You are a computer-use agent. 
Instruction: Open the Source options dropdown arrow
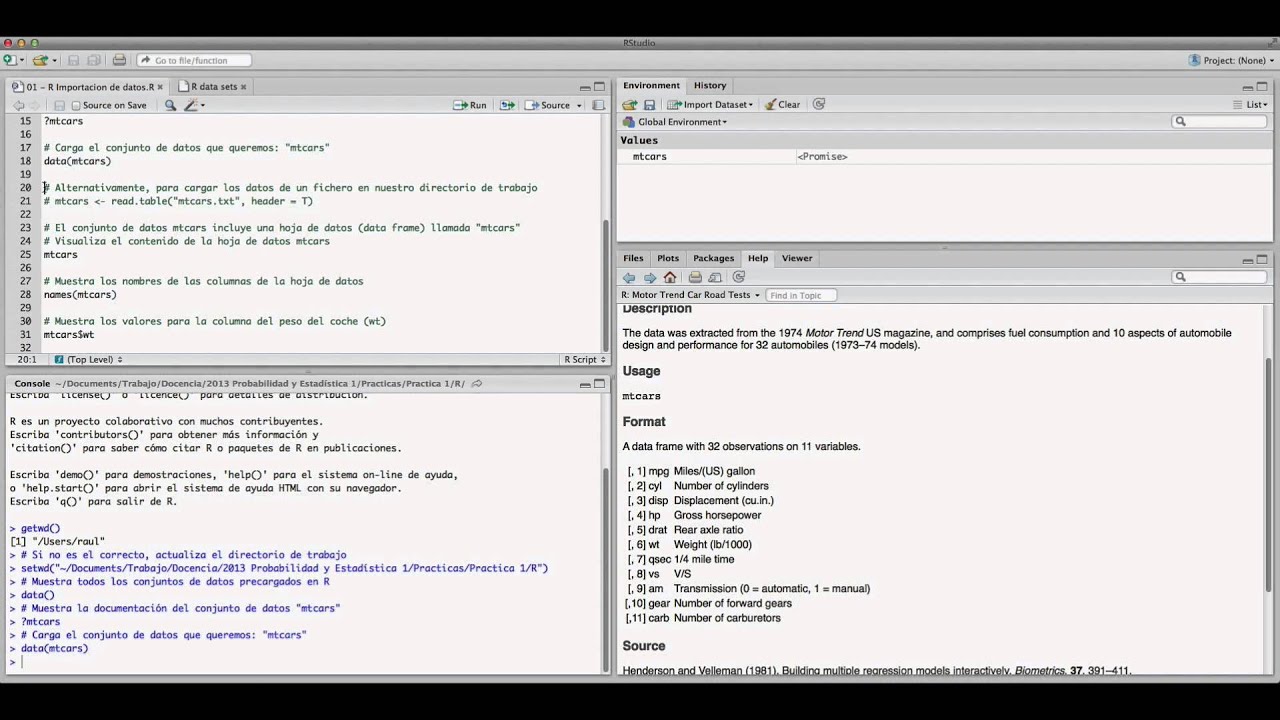pos(579,105)
